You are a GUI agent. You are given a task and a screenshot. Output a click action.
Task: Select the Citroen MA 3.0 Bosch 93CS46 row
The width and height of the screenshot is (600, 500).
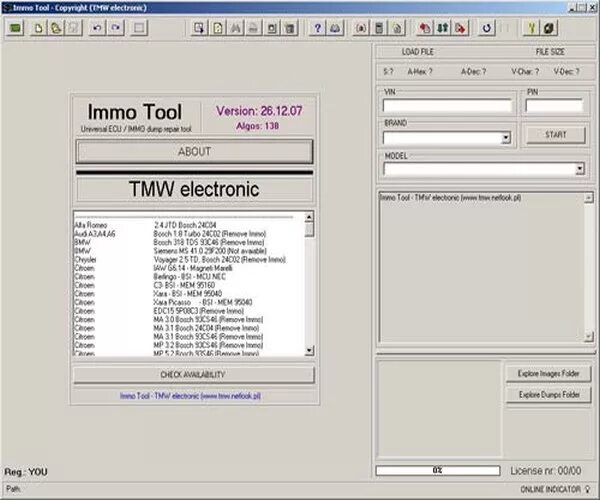189,319
